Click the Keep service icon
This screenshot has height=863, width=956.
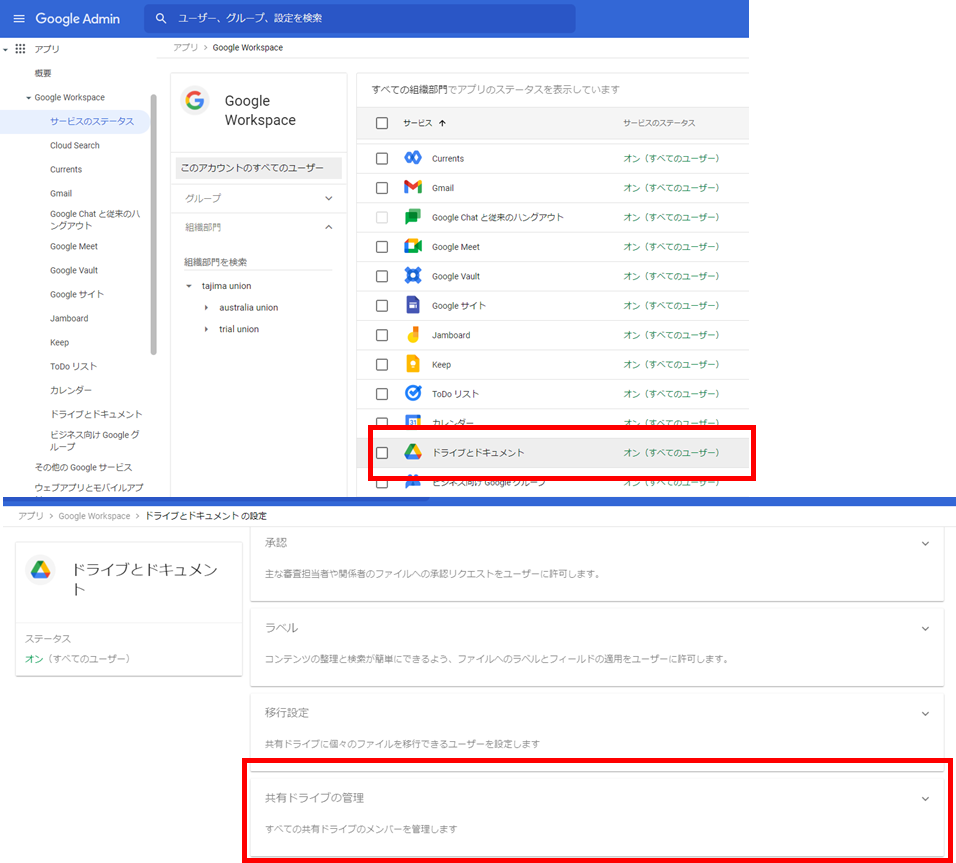point(413,364)
